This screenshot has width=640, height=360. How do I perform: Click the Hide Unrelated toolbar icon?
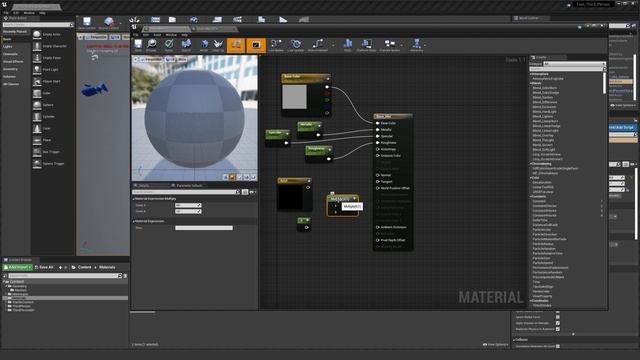click(318, 45)
